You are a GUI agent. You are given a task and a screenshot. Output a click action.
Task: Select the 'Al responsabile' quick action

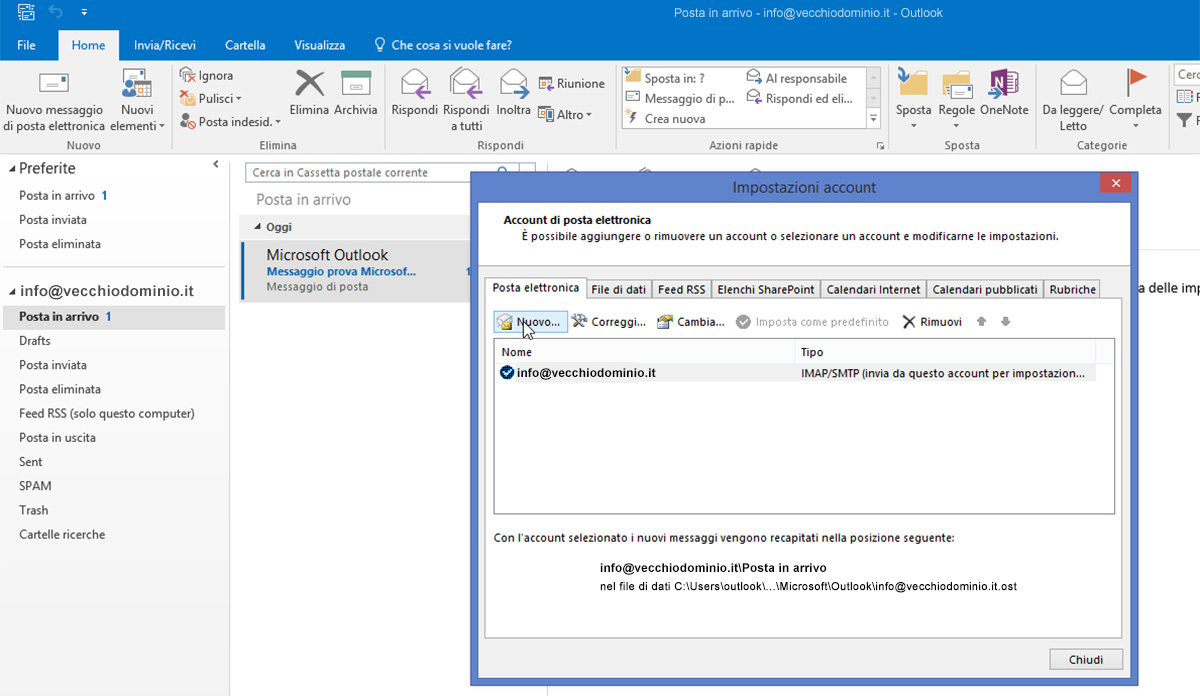(797, 78)
